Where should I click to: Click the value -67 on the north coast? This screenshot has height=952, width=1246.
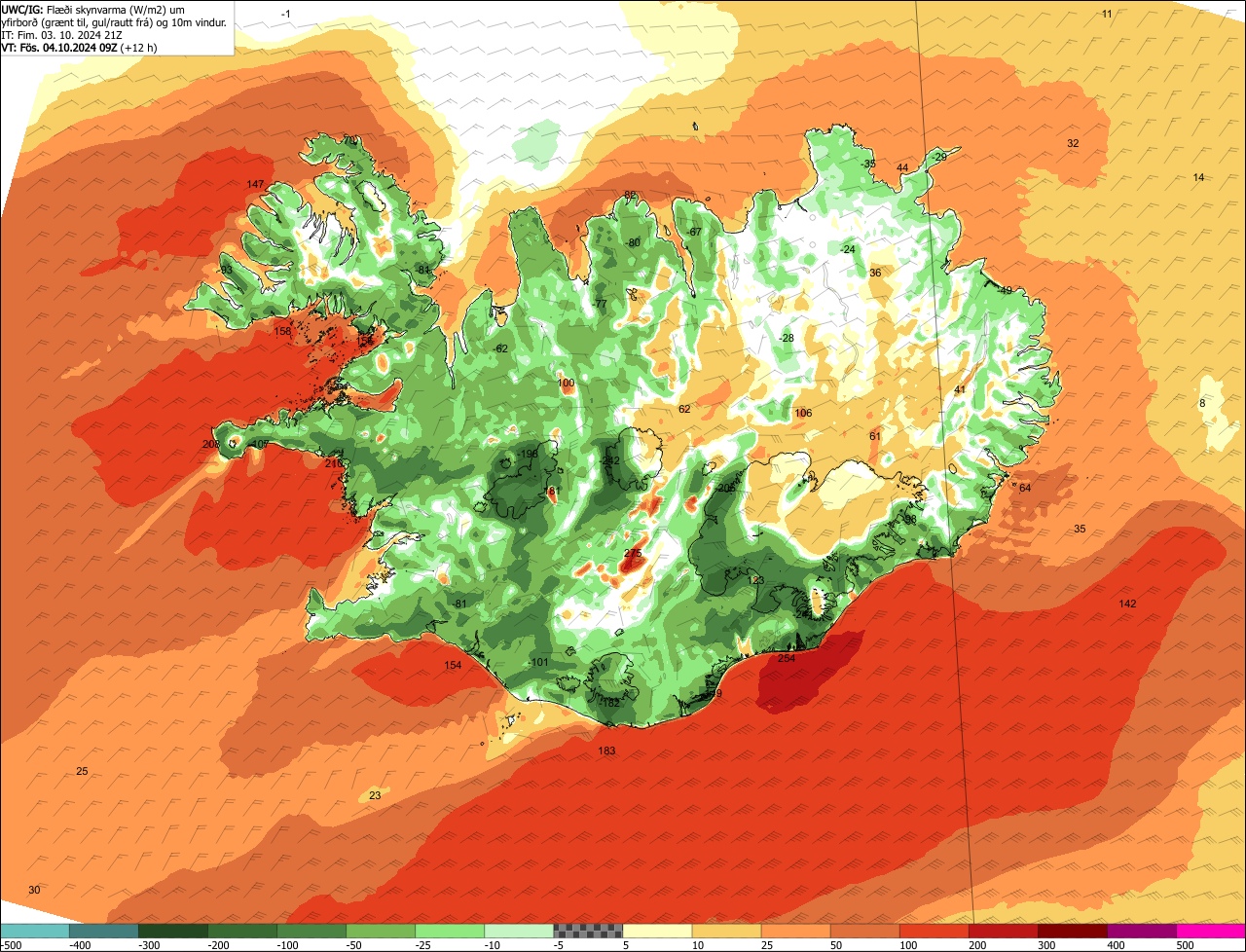(x=694, y=233)
